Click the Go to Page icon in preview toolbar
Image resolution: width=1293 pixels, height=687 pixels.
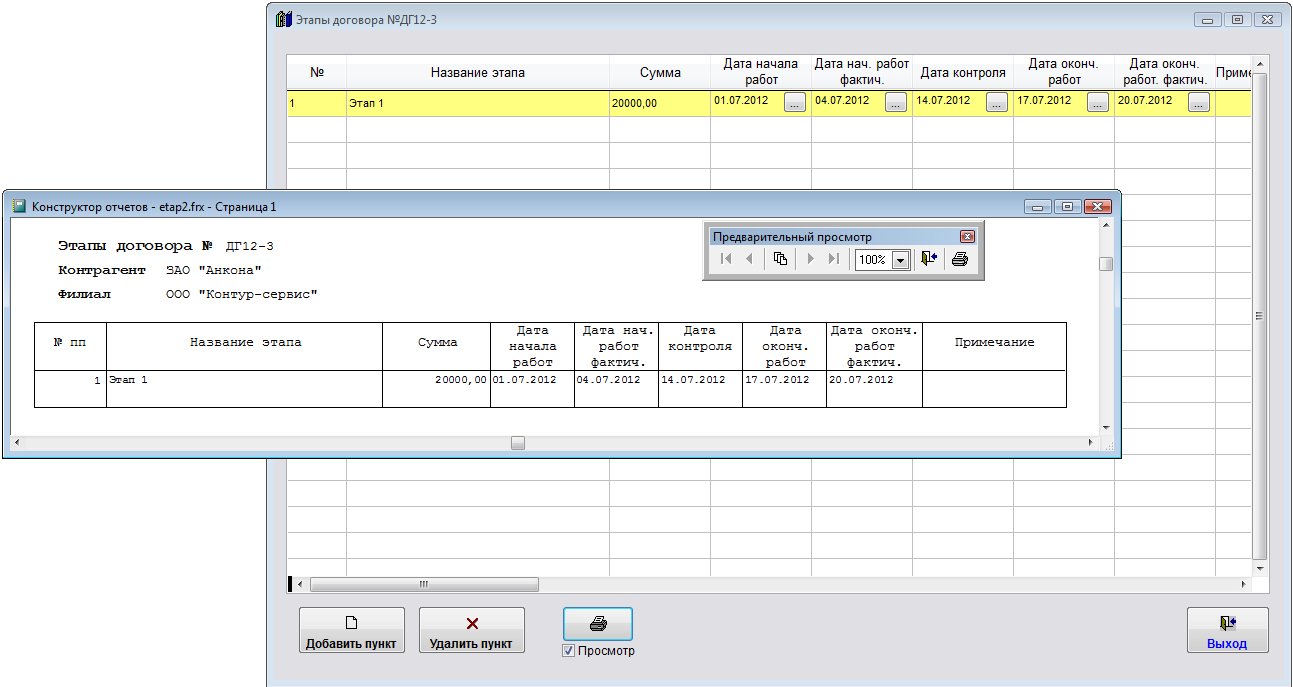coord(780,259)
